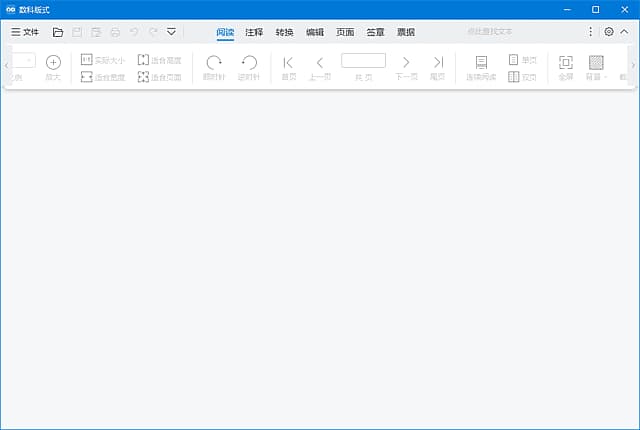
Task: Click the page number input field
Action: click(363, 61)
